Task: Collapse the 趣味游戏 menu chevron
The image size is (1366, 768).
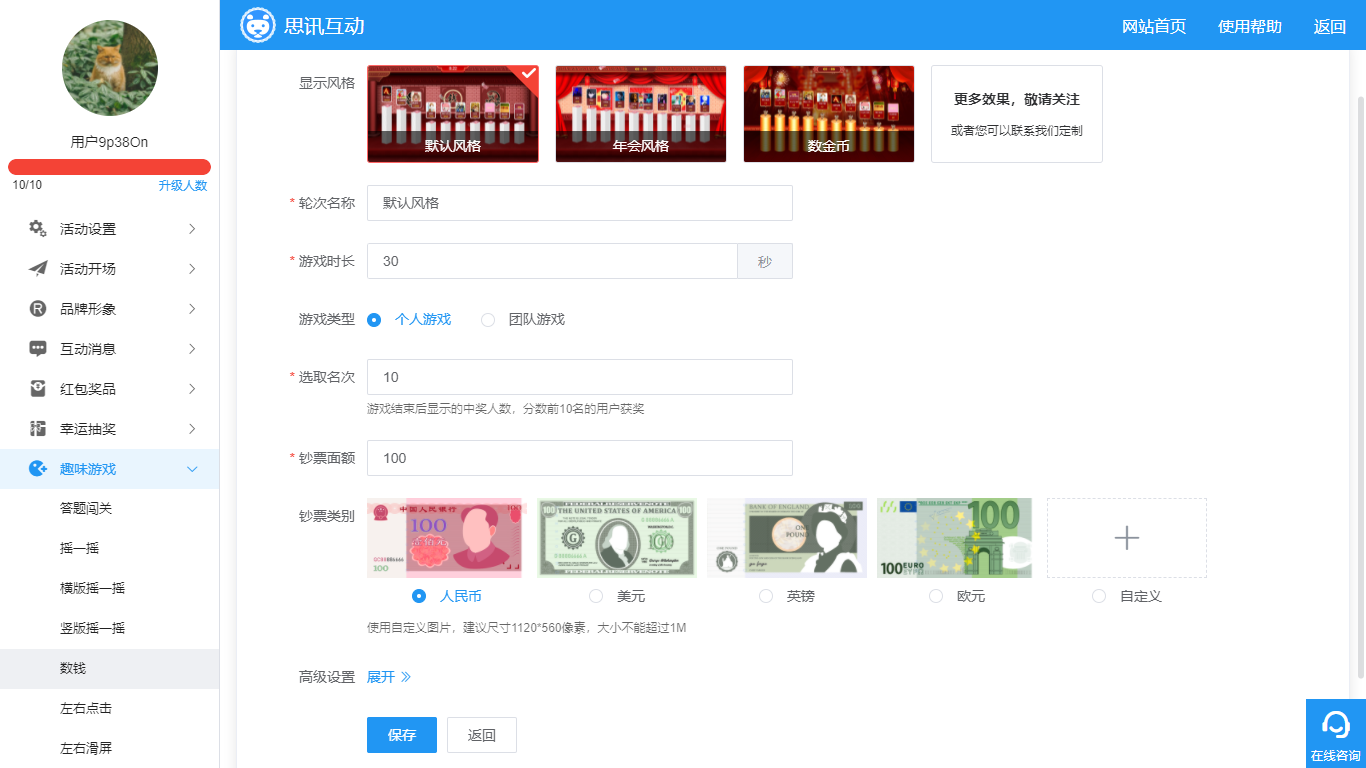Action: pyautogui.click(x=192, y=469)
